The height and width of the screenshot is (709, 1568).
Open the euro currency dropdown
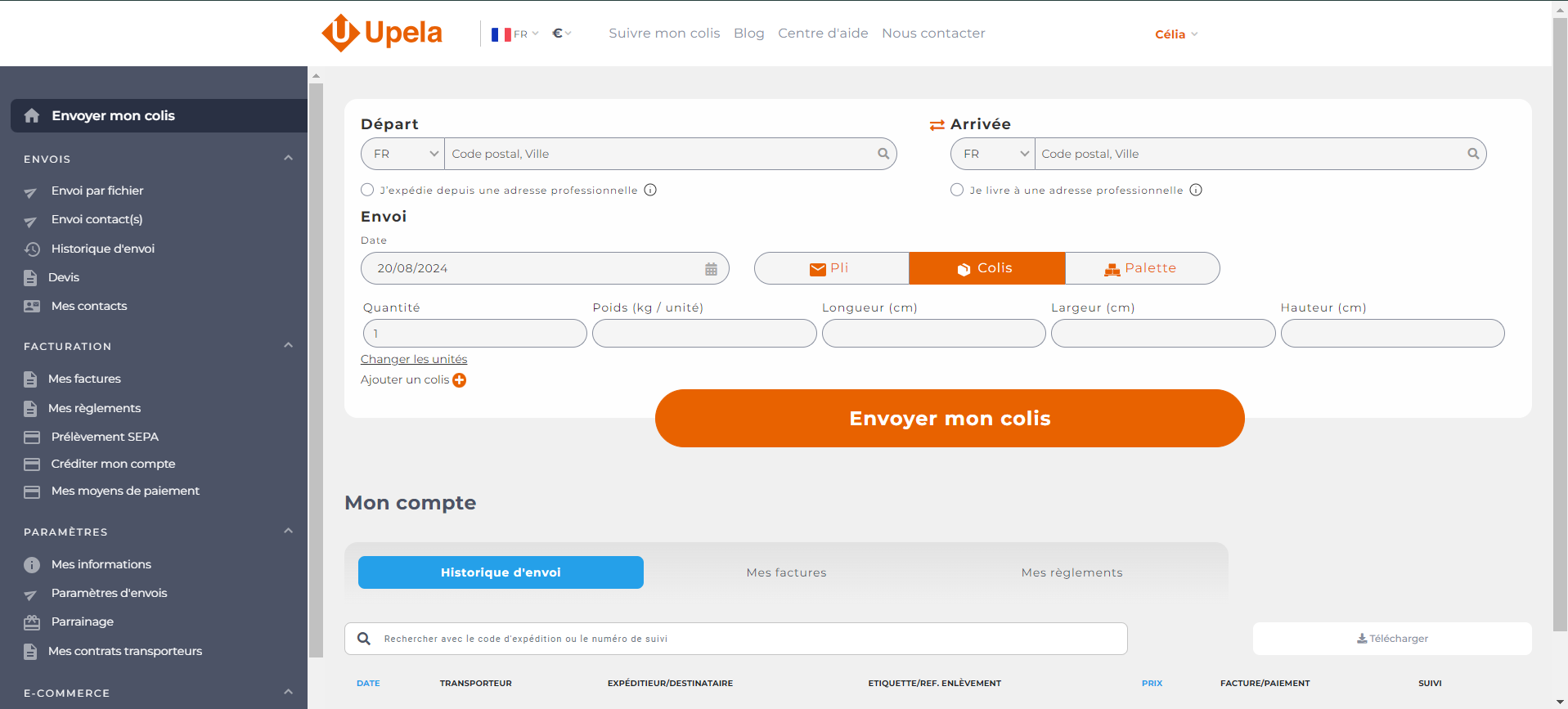click(x=561, y=34)
